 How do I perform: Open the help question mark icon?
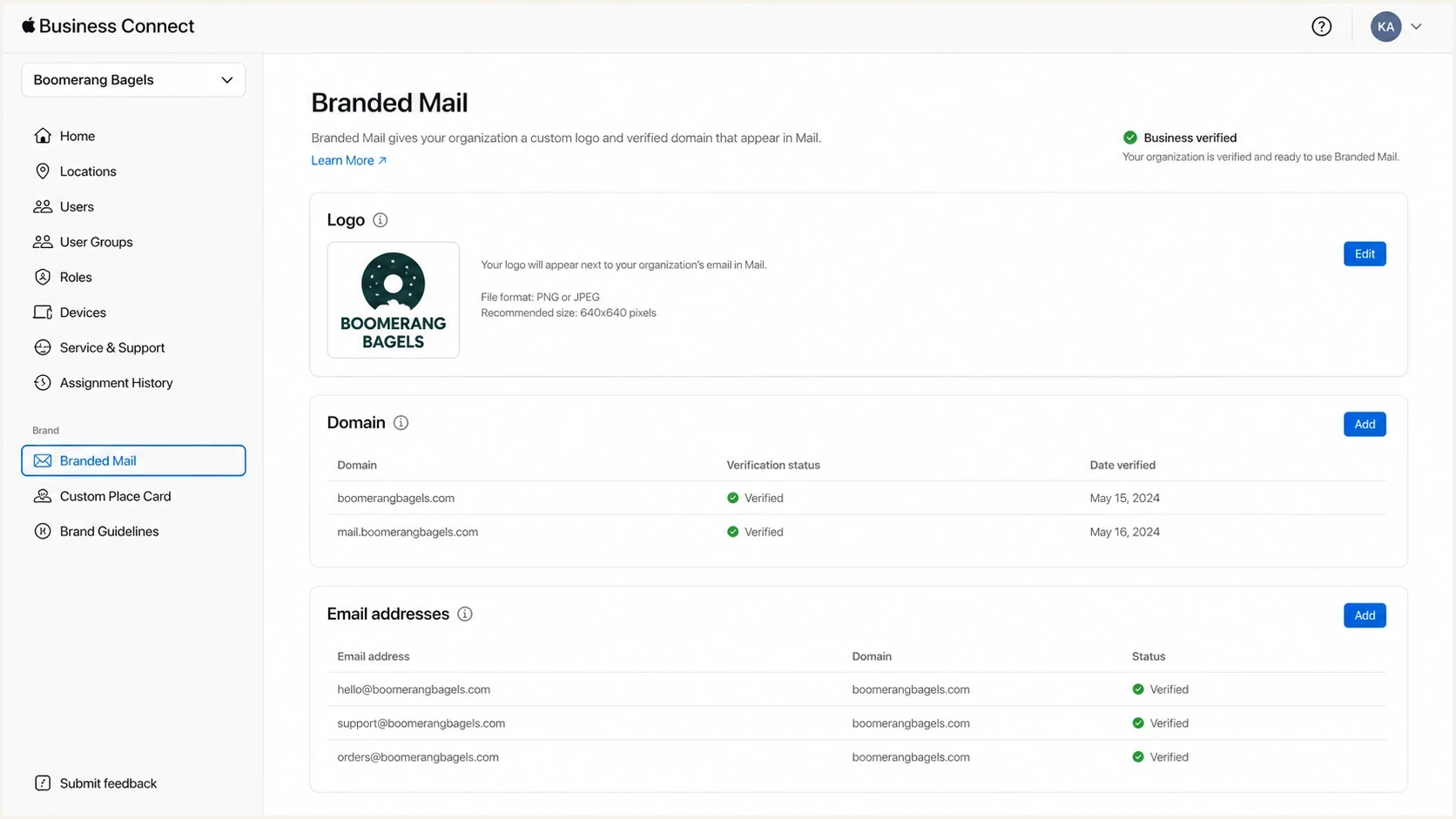point(1321,27)
